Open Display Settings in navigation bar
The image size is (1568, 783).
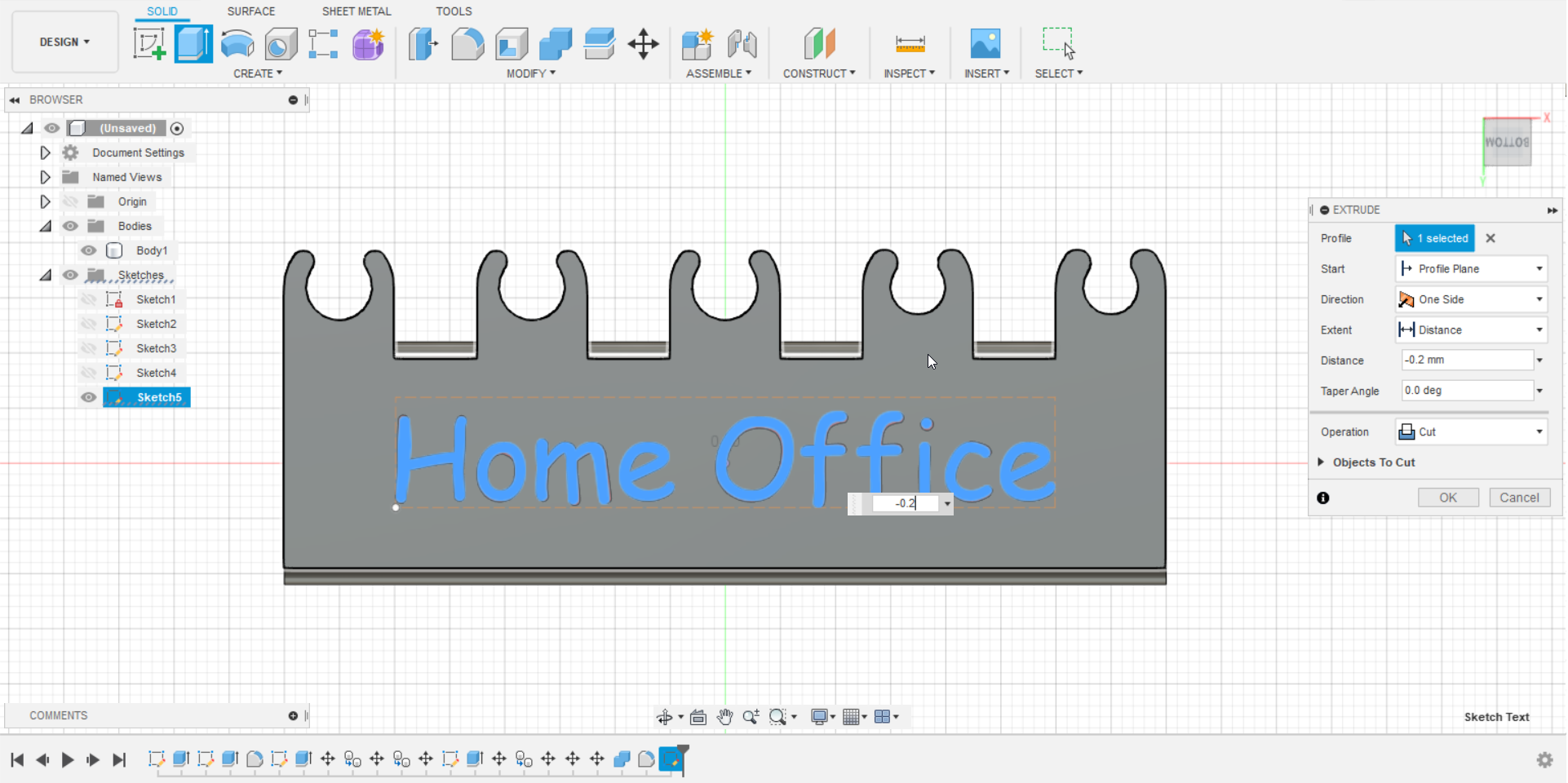tap(820, 717)
